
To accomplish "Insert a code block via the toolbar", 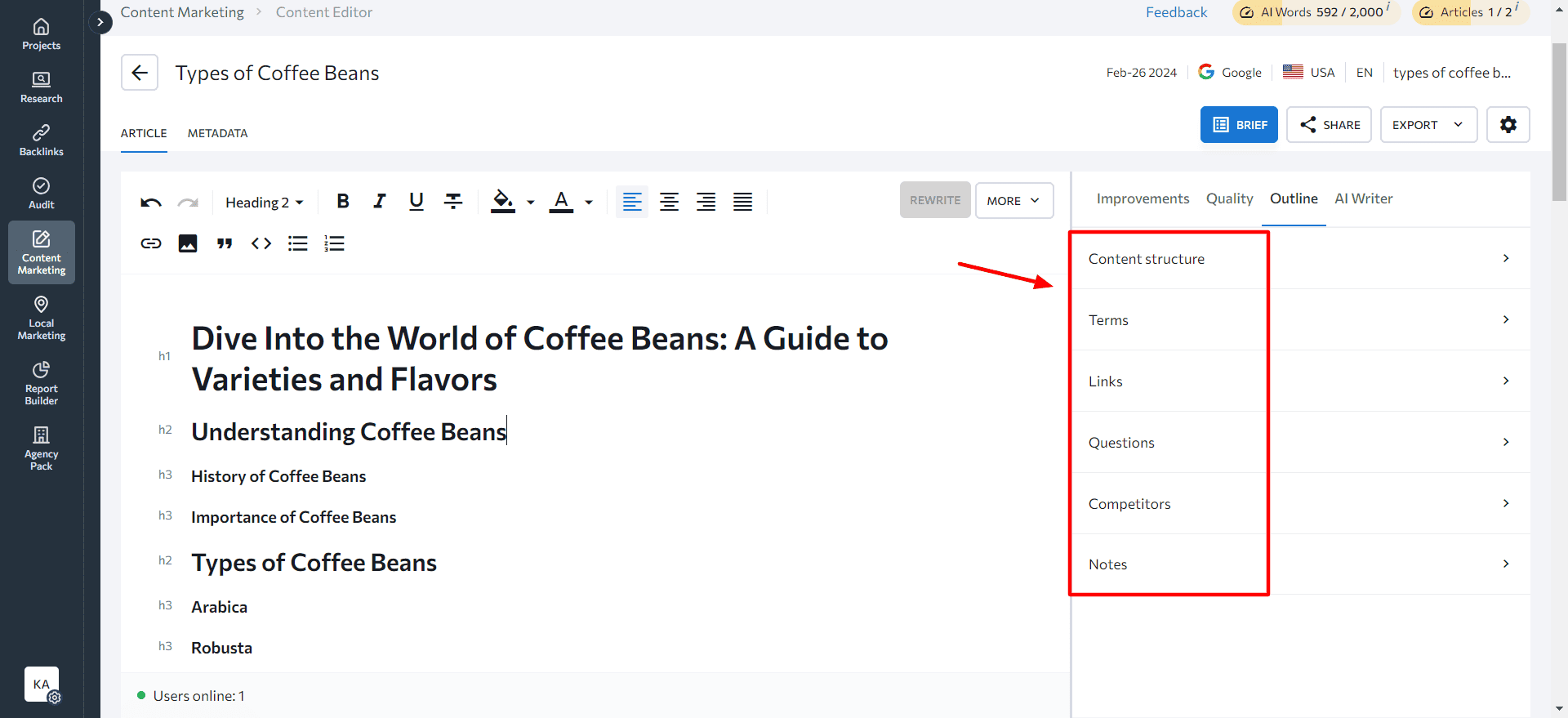I will [261, 243].
